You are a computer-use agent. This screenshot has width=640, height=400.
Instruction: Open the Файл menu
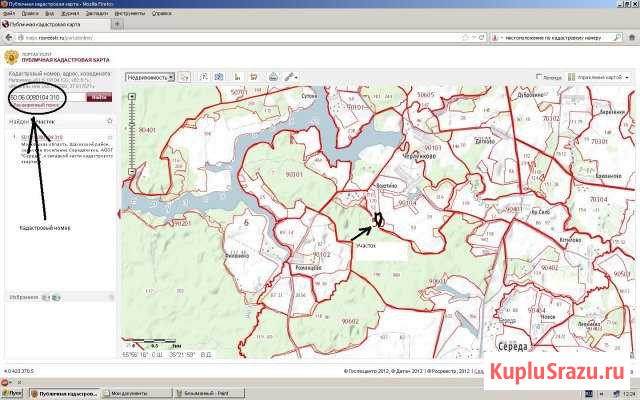9,13
